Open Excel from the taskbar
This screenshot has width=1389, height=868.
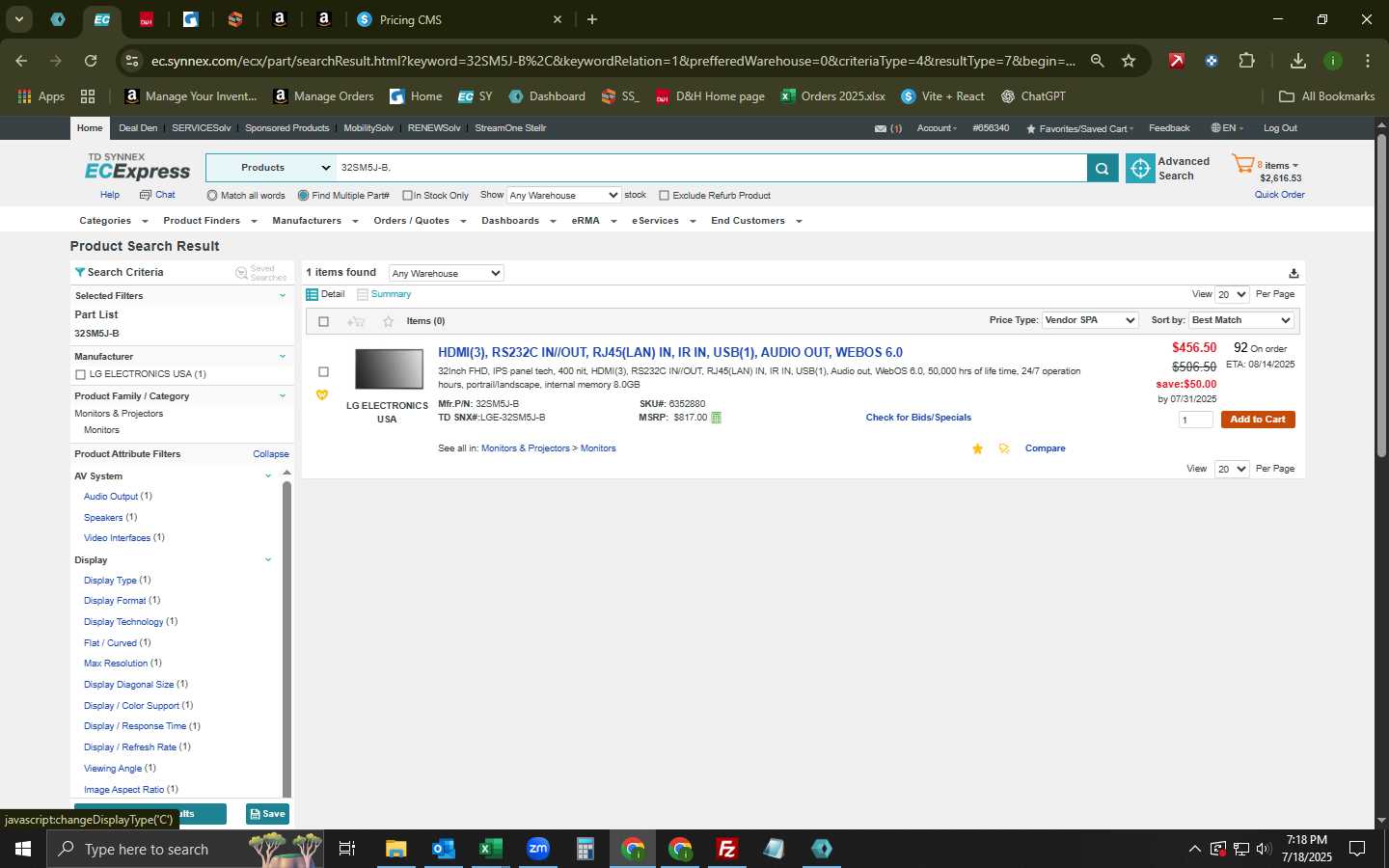[491, 849]
